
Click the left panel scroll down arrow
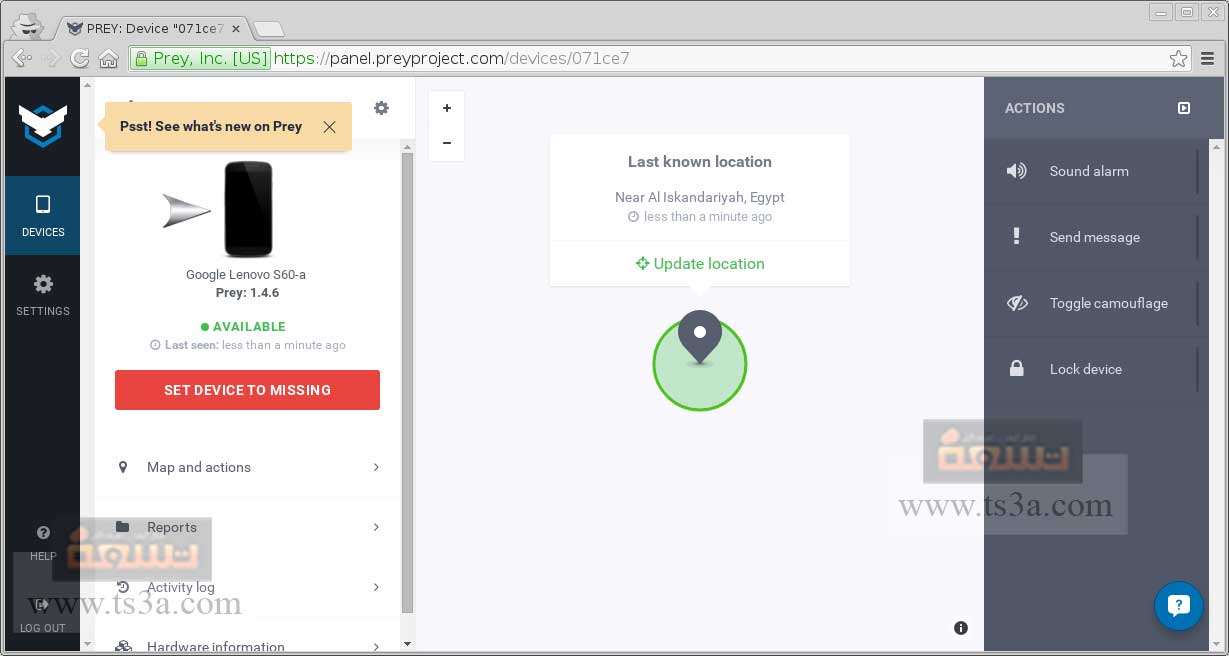pyautogui.click(x=407, y=644)
